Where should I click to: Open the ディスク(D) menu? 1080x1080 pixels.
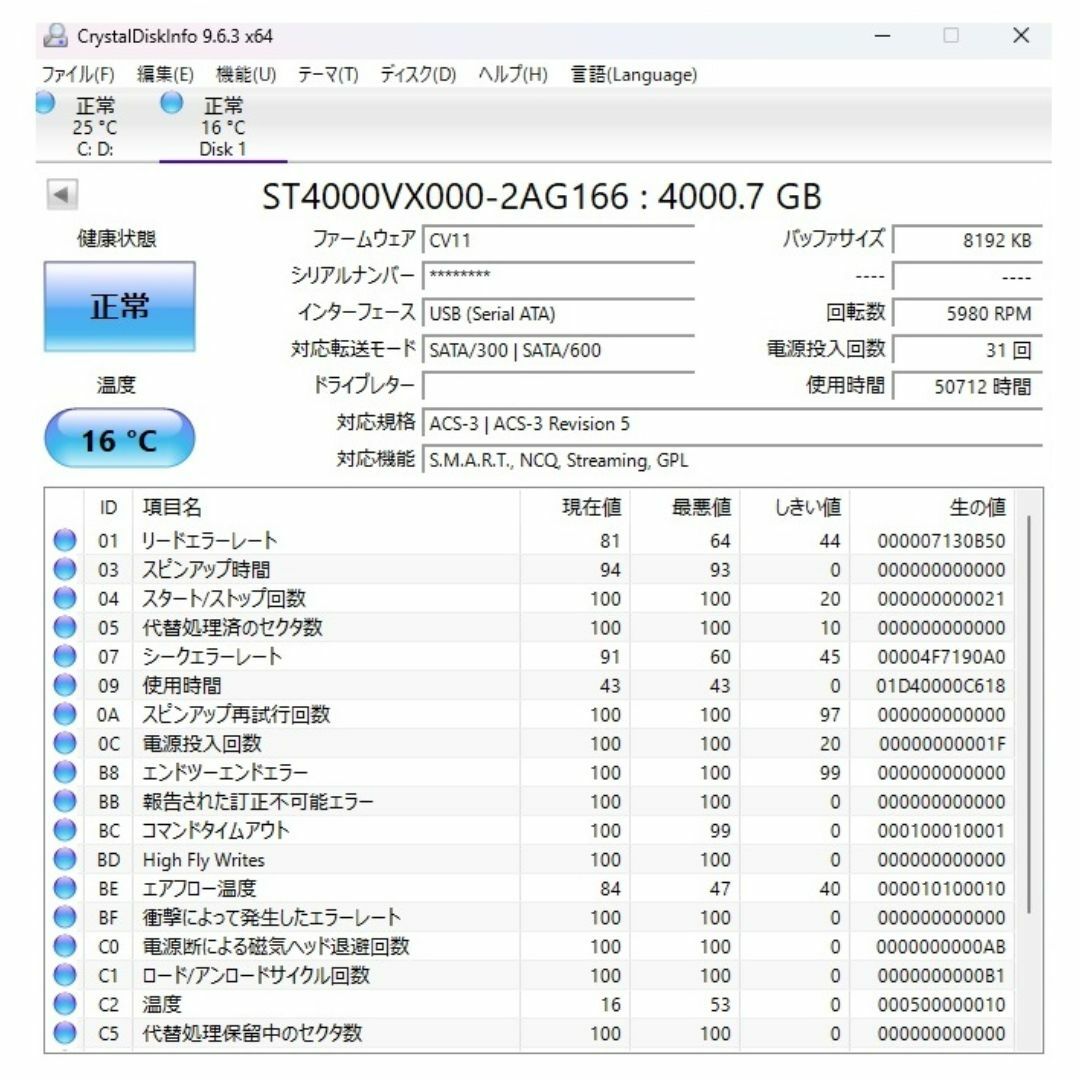tap(418, 74)
